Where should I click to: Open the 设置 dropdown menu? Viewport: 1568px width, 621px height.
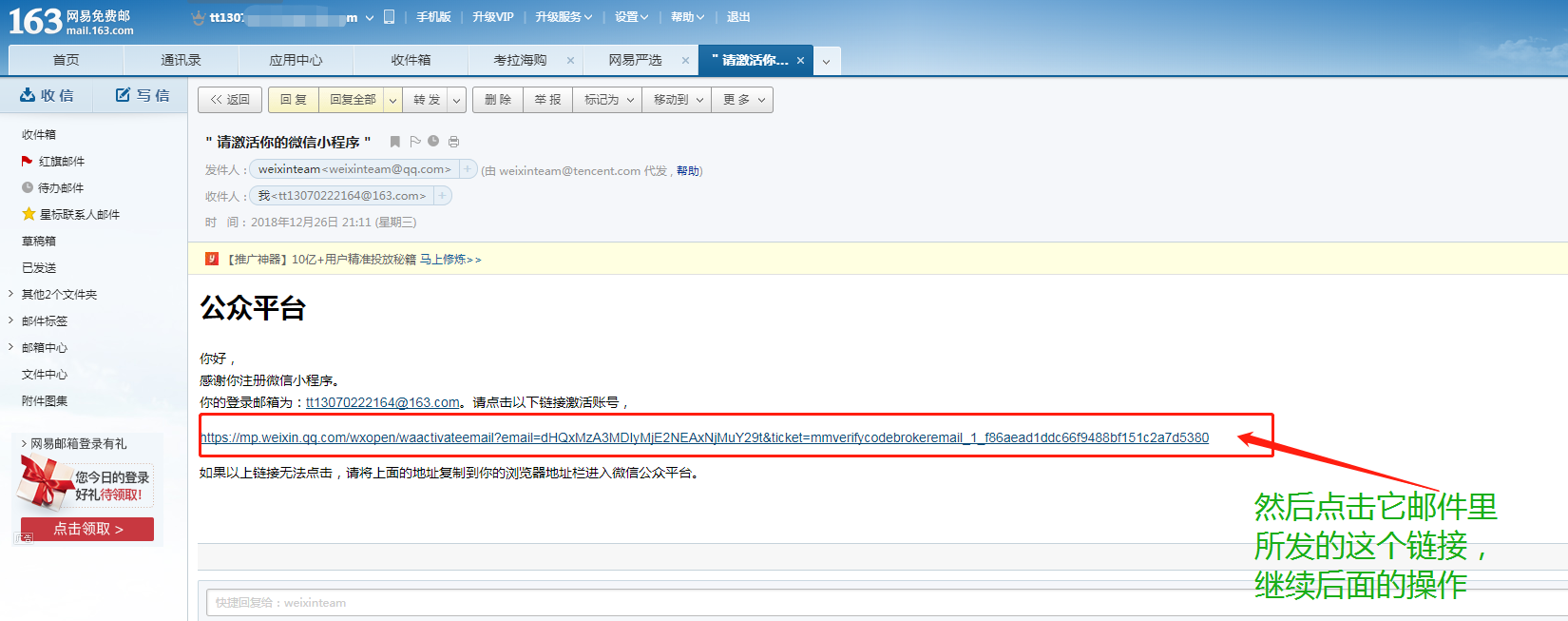coord(631,17)
